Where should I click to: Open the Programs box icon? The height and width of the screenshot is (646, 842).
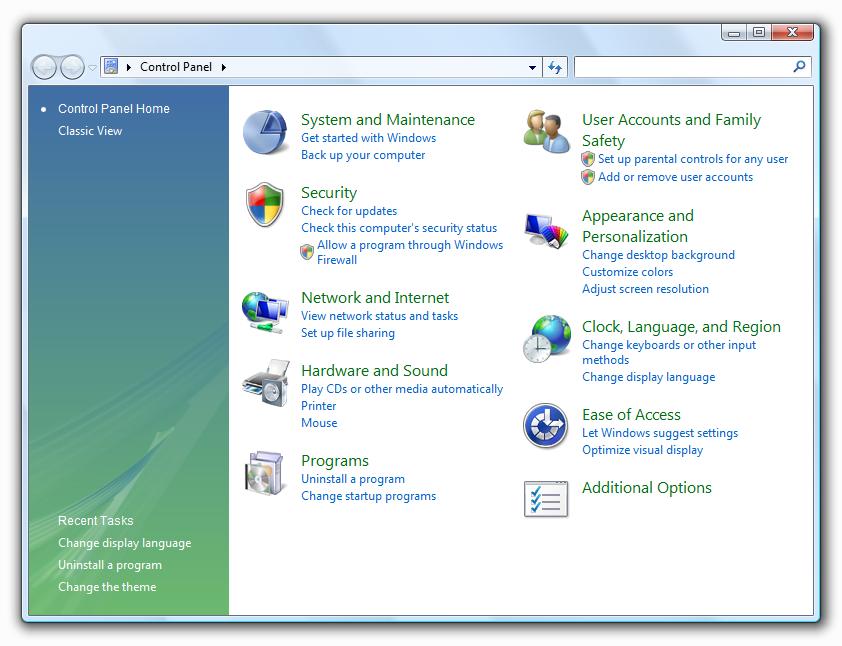pyautogui.click(x=265, y=473)
